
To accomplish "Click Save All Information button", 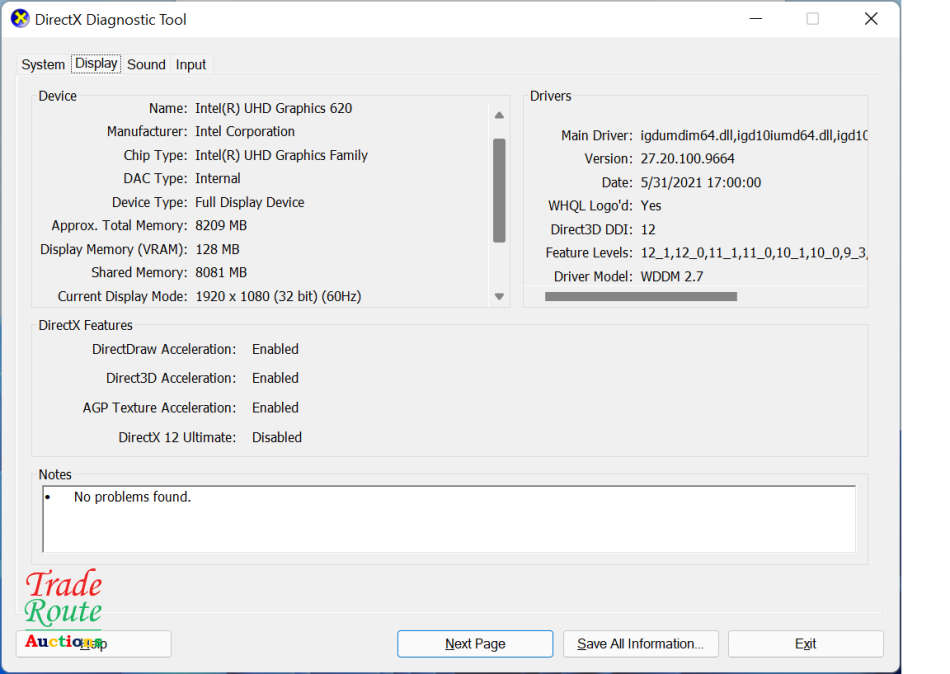I will [x=640, y=644].
